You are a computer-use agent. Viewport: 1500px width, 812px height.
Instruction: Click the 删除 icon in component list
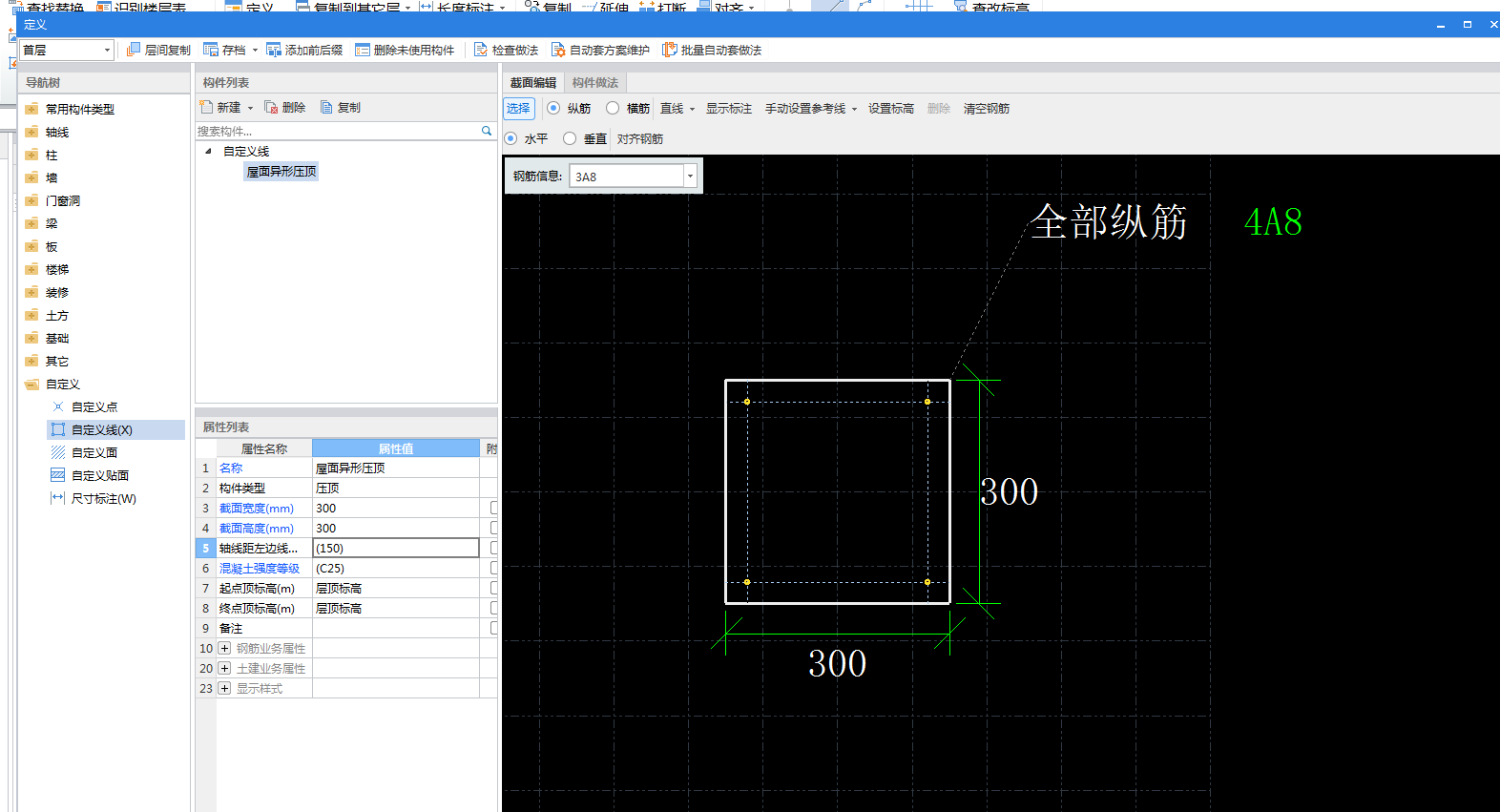[x=271, y=107]
